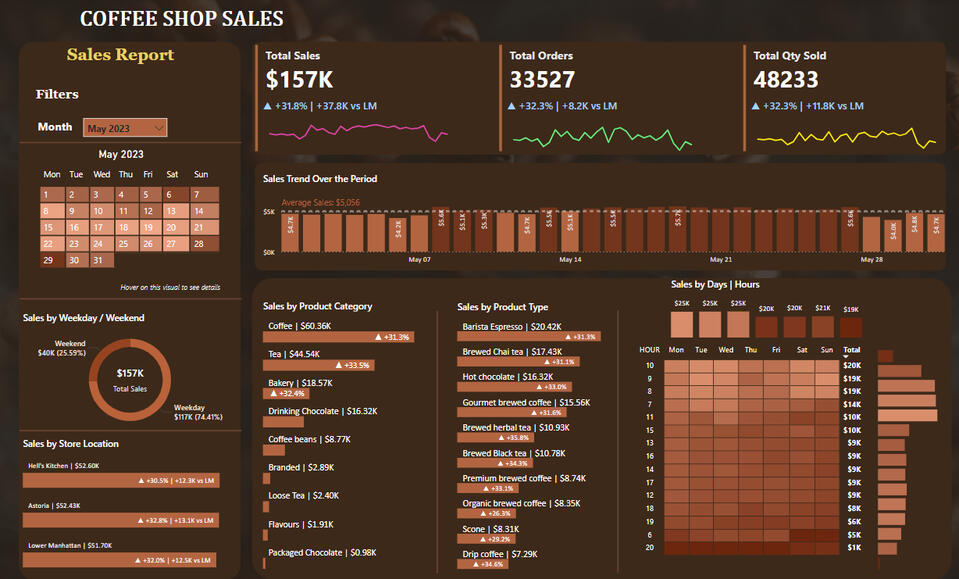Screen dimensions: 959x579
Task: Click the green Total Orders sparkline
Action: 601,137
